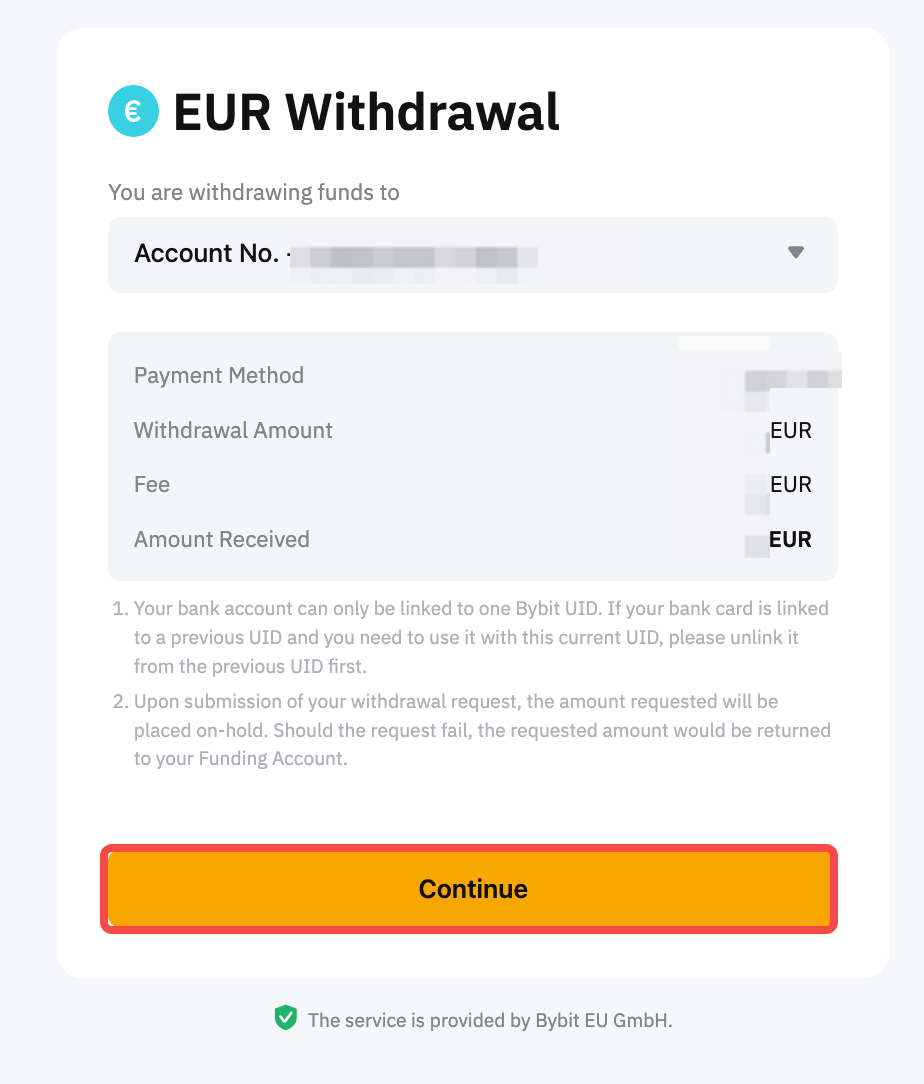Image resolution: width=924 pixels, height=1084 pixels.
Task: Click the note about Bybit UID linking
Action: (480, 637)
